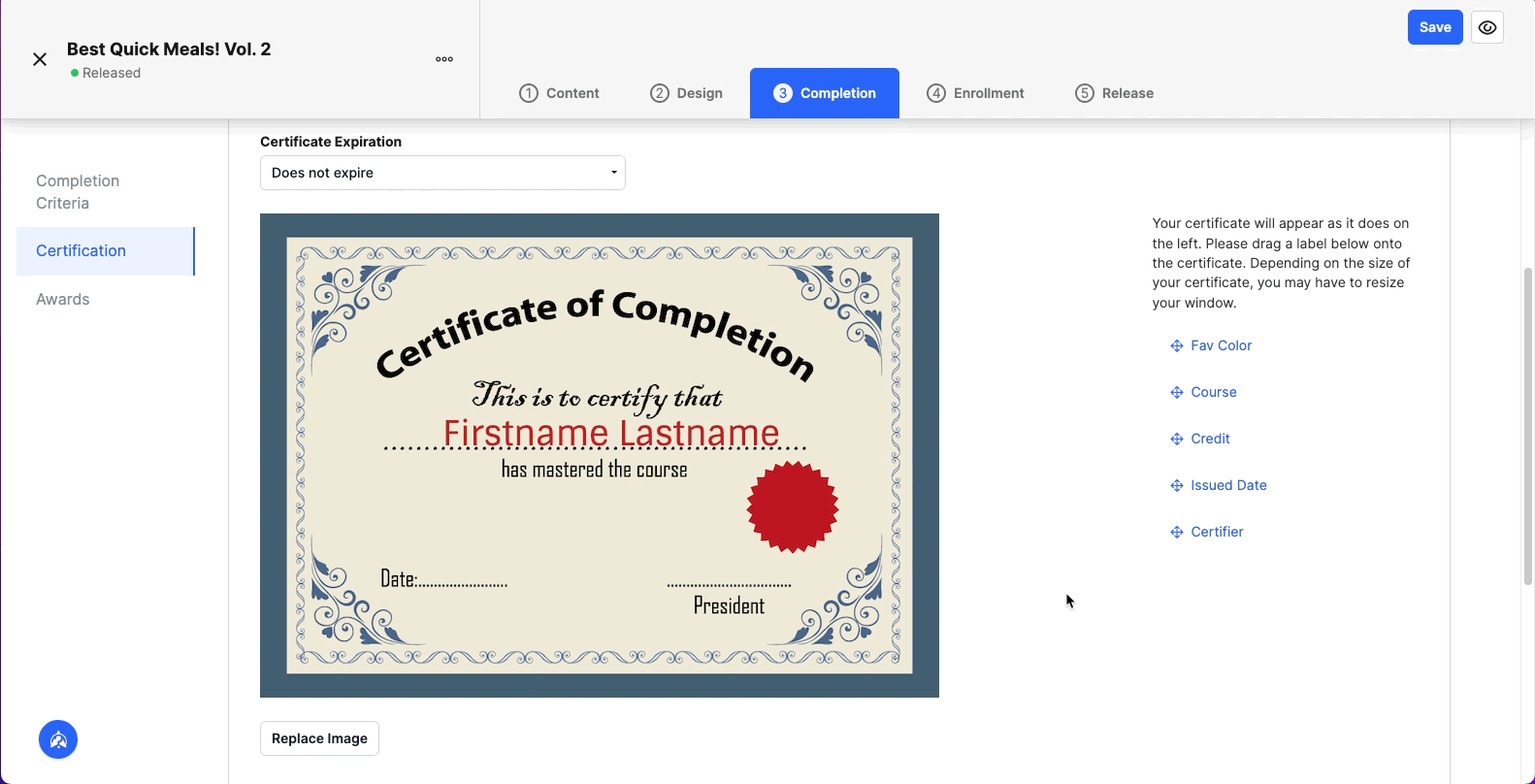1535x784 pixels.
Task: Click step 5 circle icon for Release
Action: 1085,93
